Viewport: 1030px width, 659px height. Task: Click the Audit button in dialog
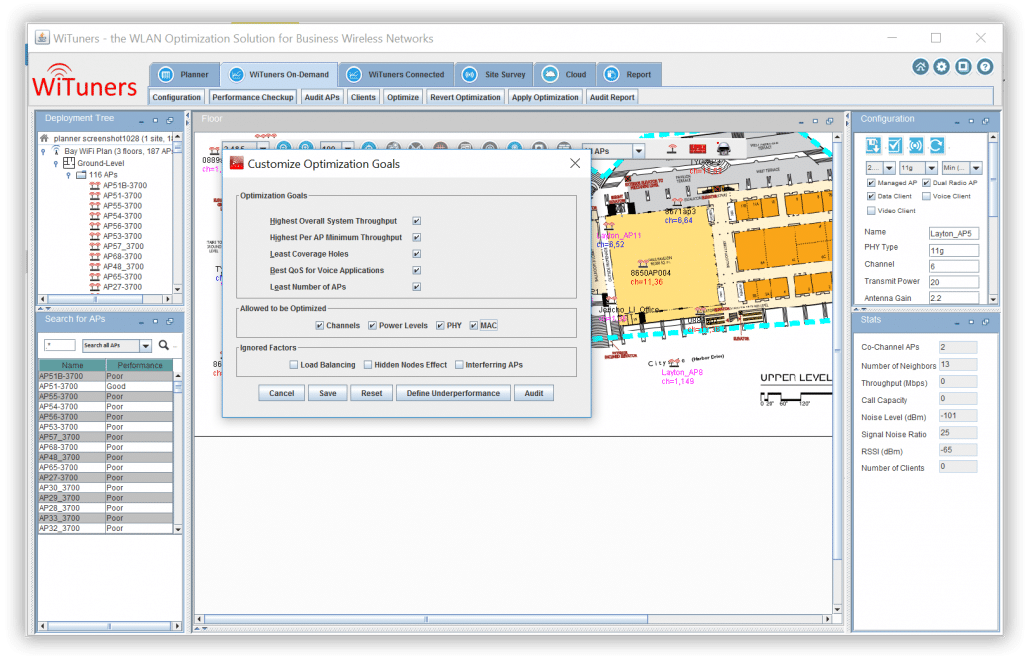click(x=533, y=393)
